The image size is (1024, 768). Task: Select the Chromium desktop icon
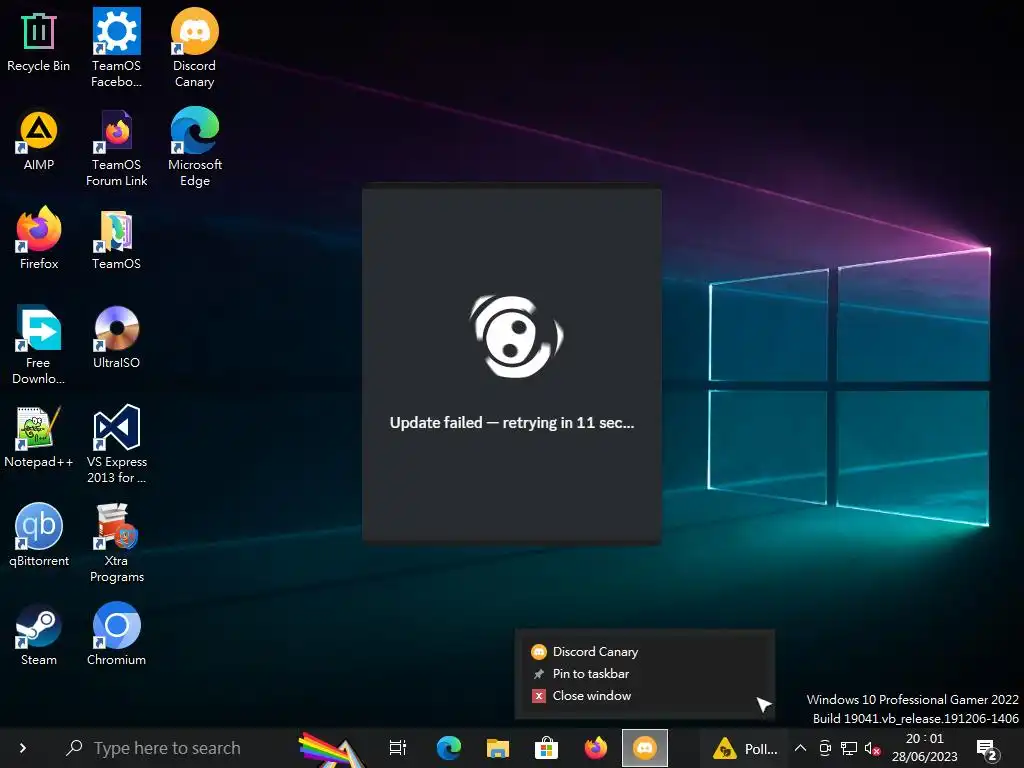tap(116, 635)
